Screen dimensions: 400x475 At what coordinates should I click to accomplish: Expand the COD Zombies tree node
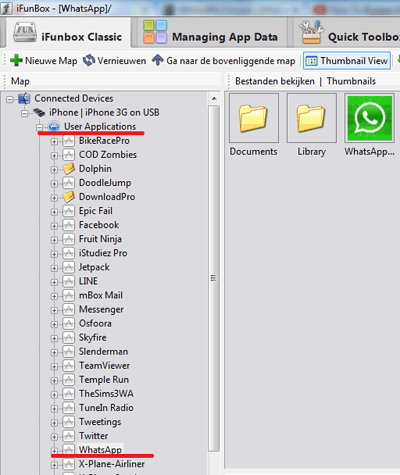[x=54, y=156]
